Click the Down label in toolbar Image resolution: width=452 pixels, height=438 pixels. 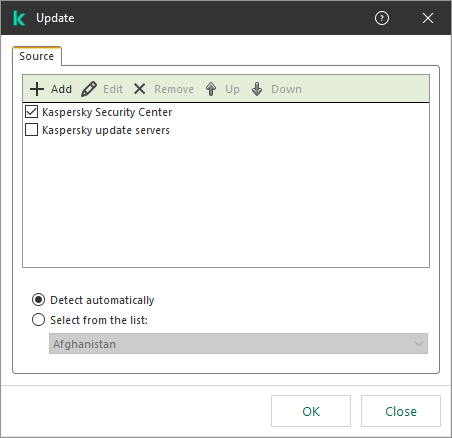tap(286, 89)
